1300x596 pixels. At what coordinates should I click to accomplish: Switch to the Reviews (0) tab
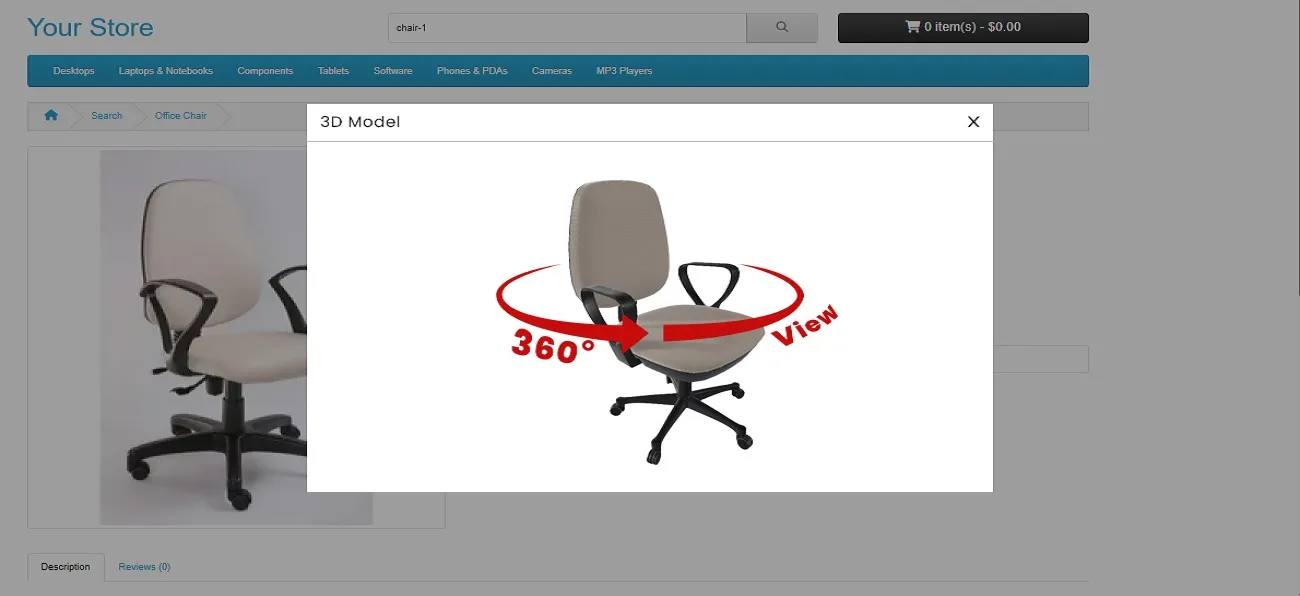144,567
